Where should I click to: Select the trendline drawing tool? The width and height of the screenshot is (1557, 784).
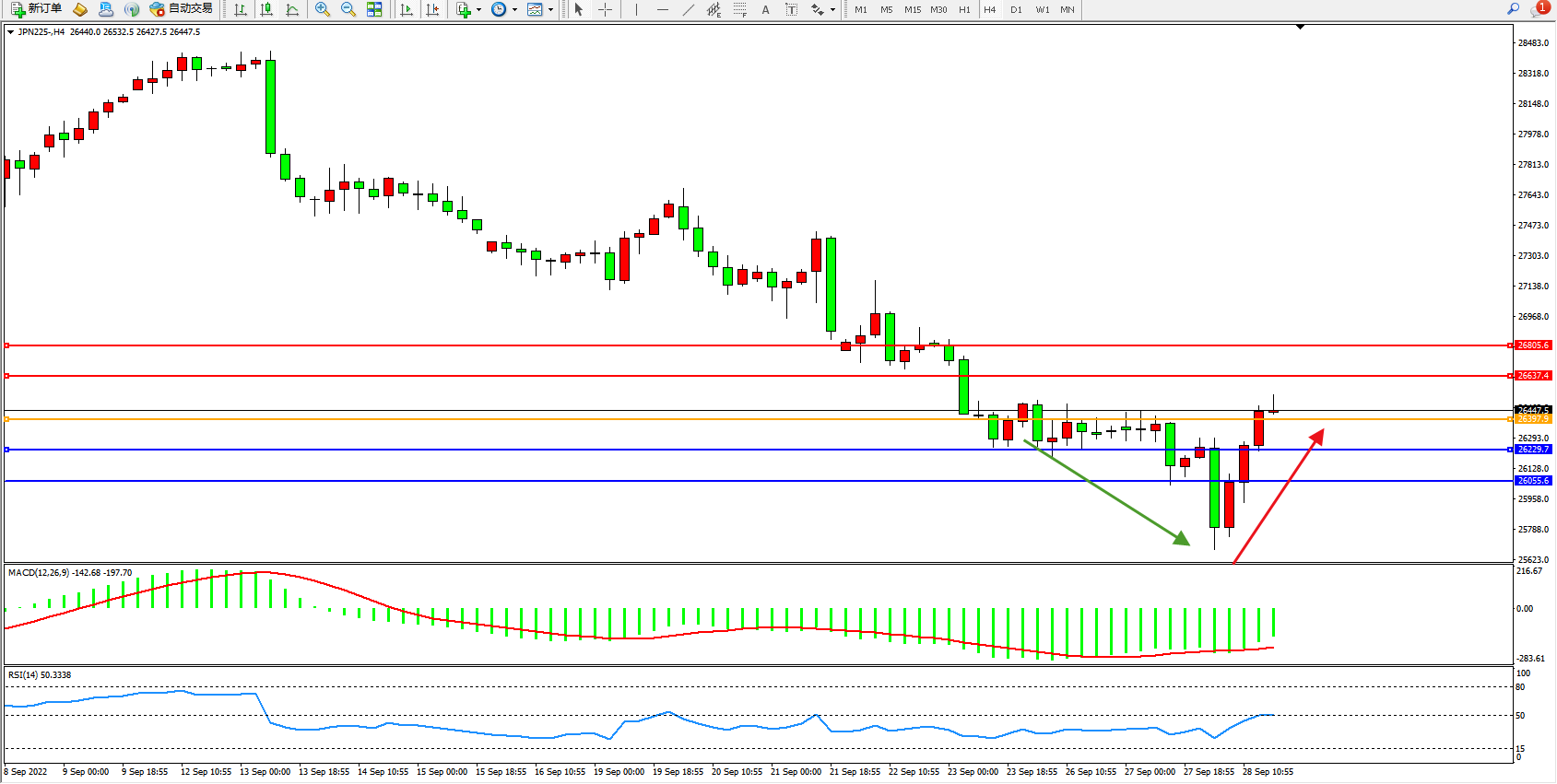(x=689, y=9)
